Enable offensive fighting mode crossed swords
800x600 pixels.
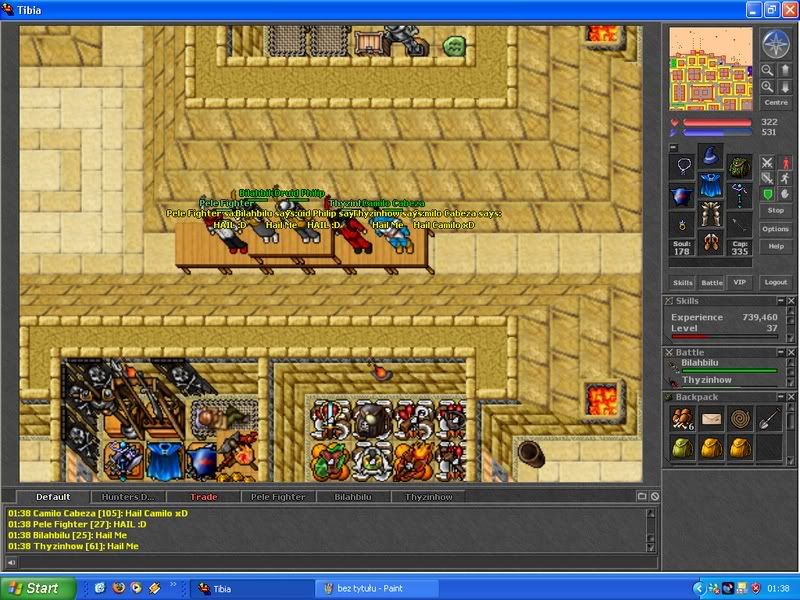click(x=767, y=162)
